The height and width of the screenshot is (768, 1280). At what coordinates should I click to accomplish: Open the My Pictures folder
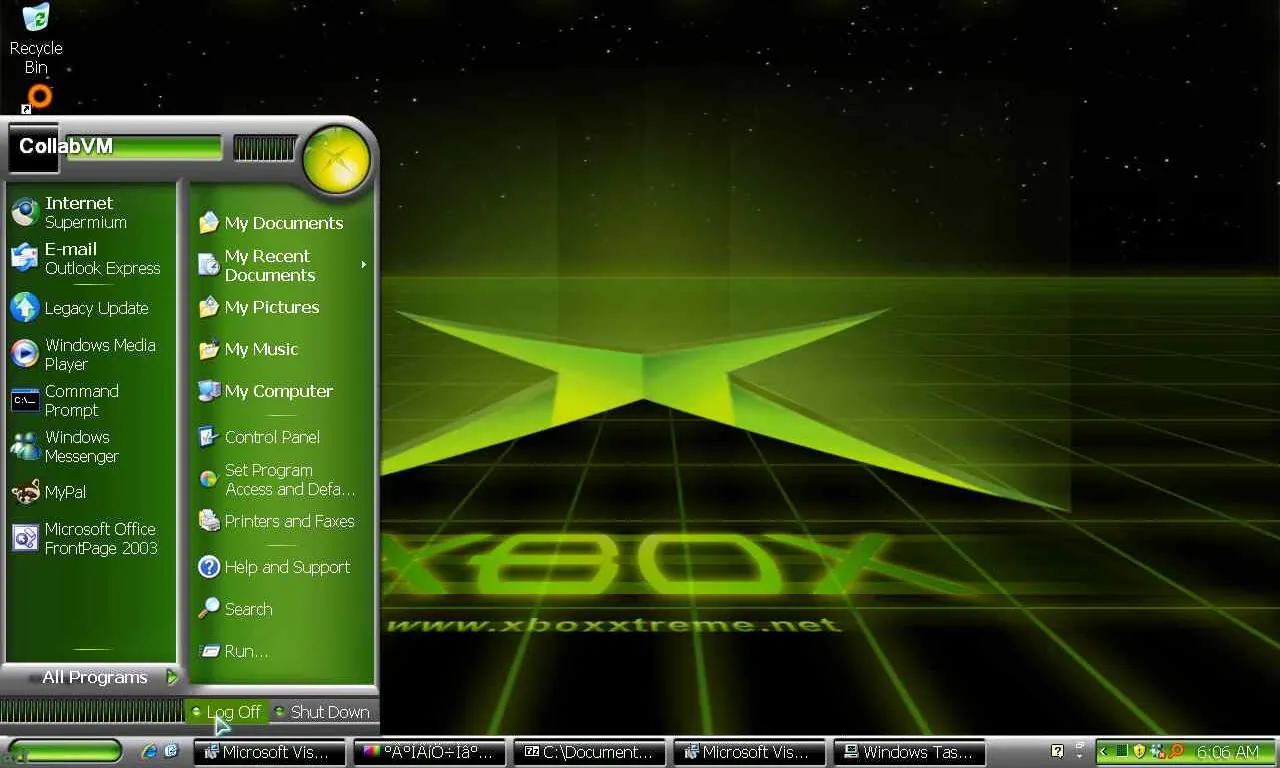coord(282,307)
